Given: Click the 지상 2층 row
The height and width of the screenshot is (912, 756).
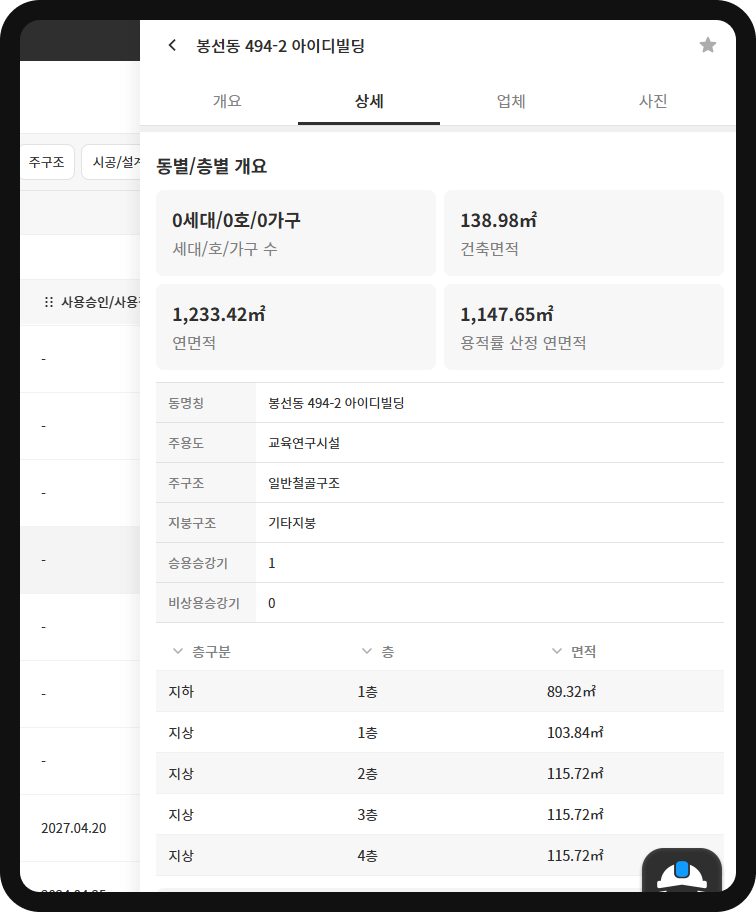Looking at the screenshot, I should (440, 774).
